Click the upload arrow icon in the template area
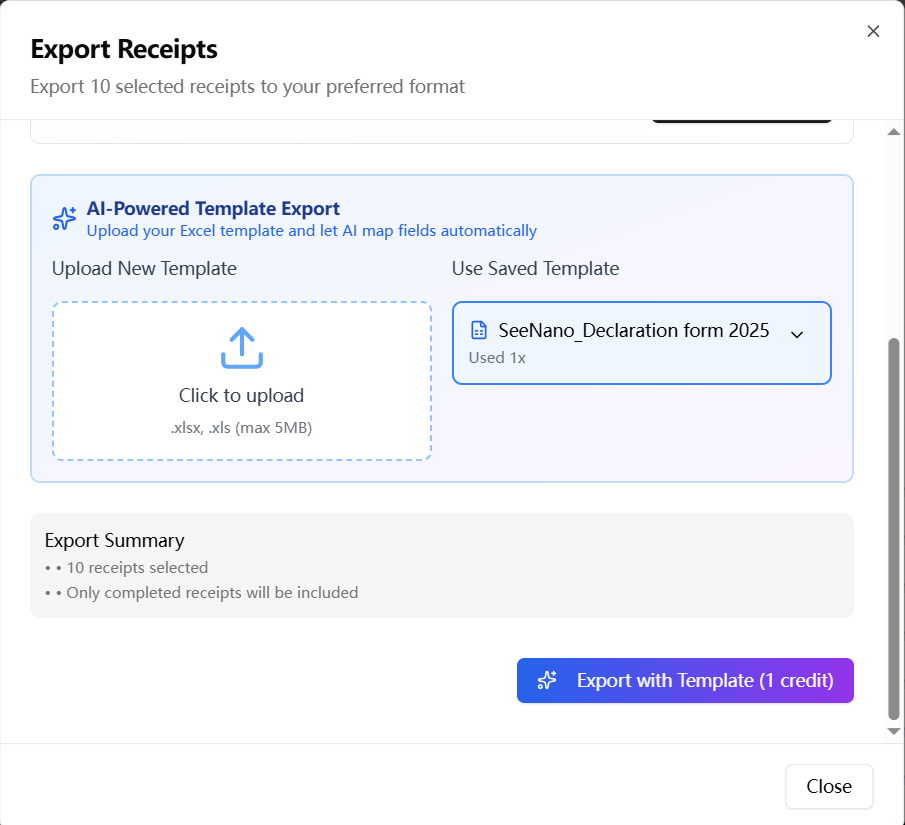Screen dimensions: 905x825 tap(241, 348)
